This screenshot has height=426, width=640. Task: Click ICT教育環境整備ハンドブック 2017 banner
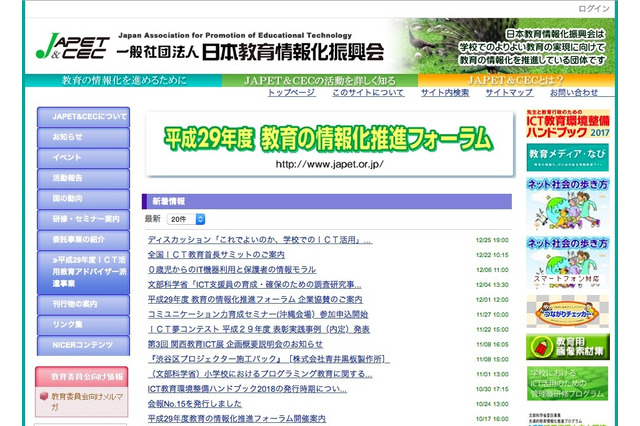point(568,124)
